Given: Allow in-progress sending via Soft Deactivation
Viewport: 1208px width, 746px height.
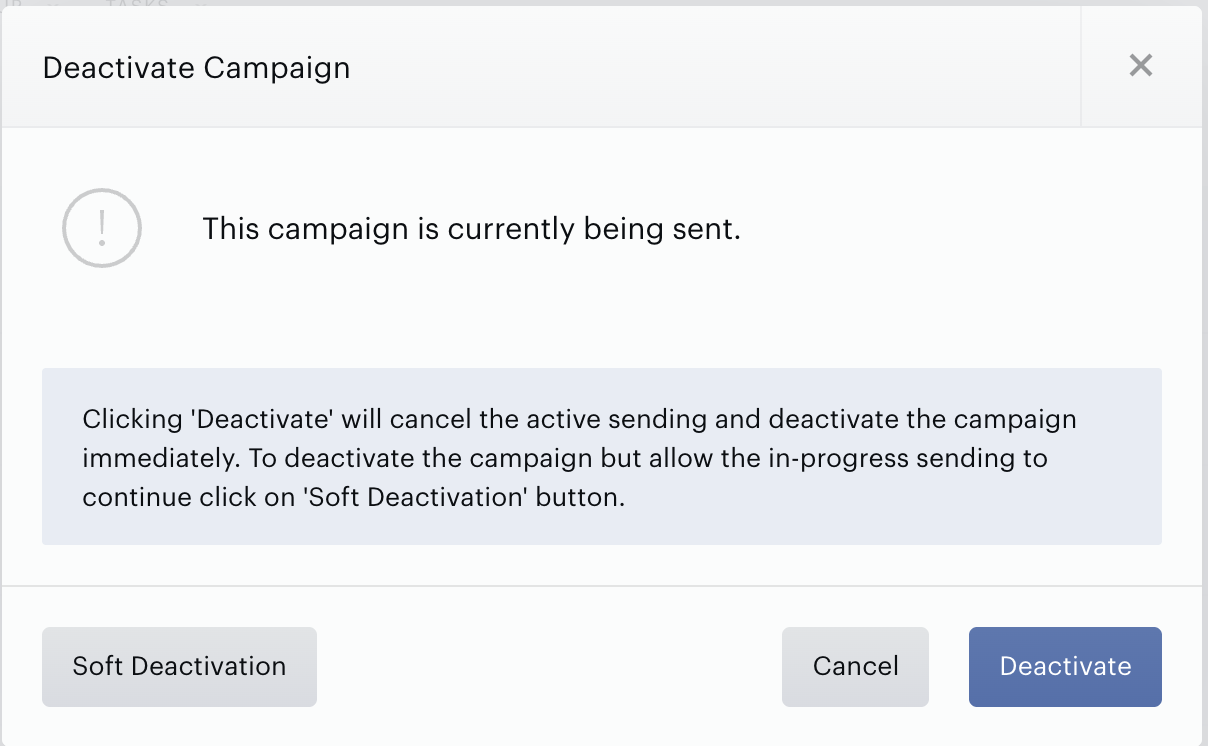Looking at the screenshot, I should click(179, 667).
